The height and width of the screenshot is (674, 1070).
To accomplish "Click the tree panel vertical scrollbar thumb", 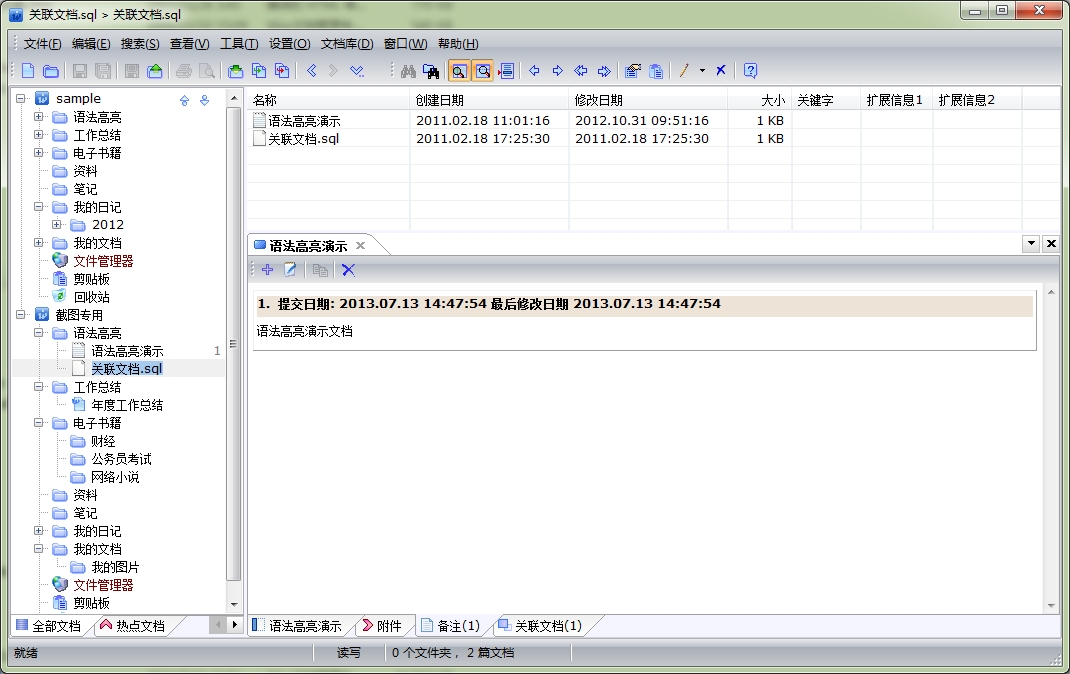I will pyautogui.click(x=233, y=344).
